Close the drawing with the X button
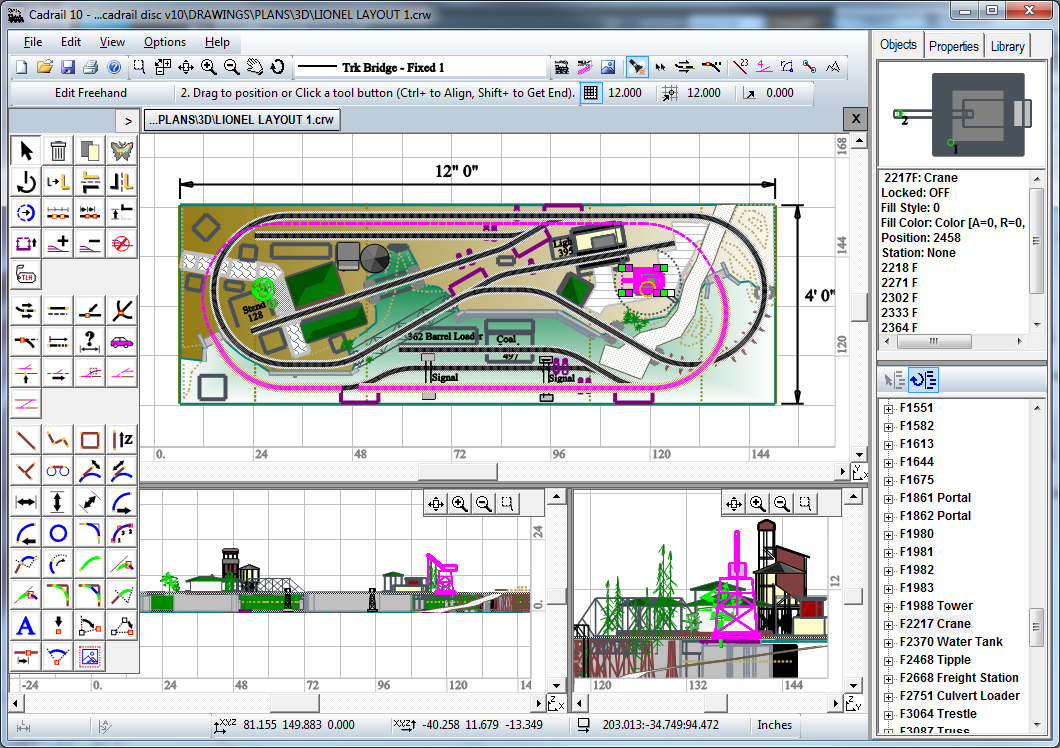 856,119
